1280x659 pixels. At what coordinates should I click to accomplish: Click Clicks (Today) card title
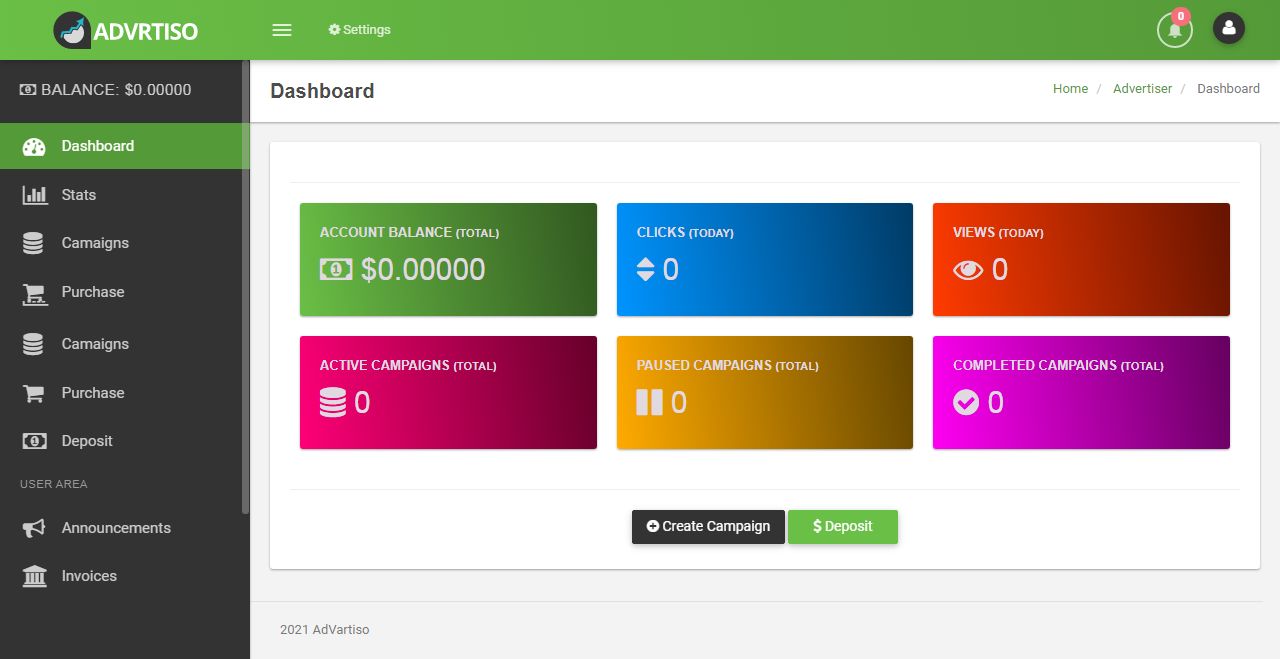(x=685, y=232)
